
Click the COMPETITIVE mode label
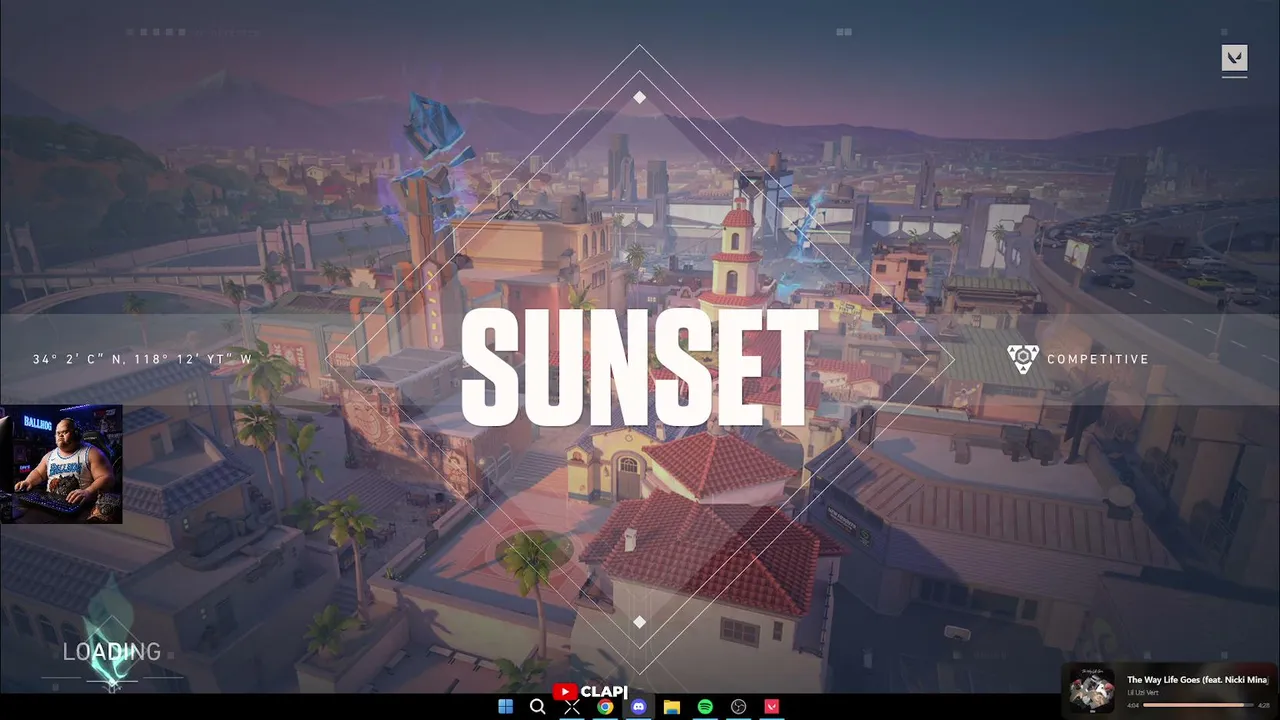click(1098, 359)
